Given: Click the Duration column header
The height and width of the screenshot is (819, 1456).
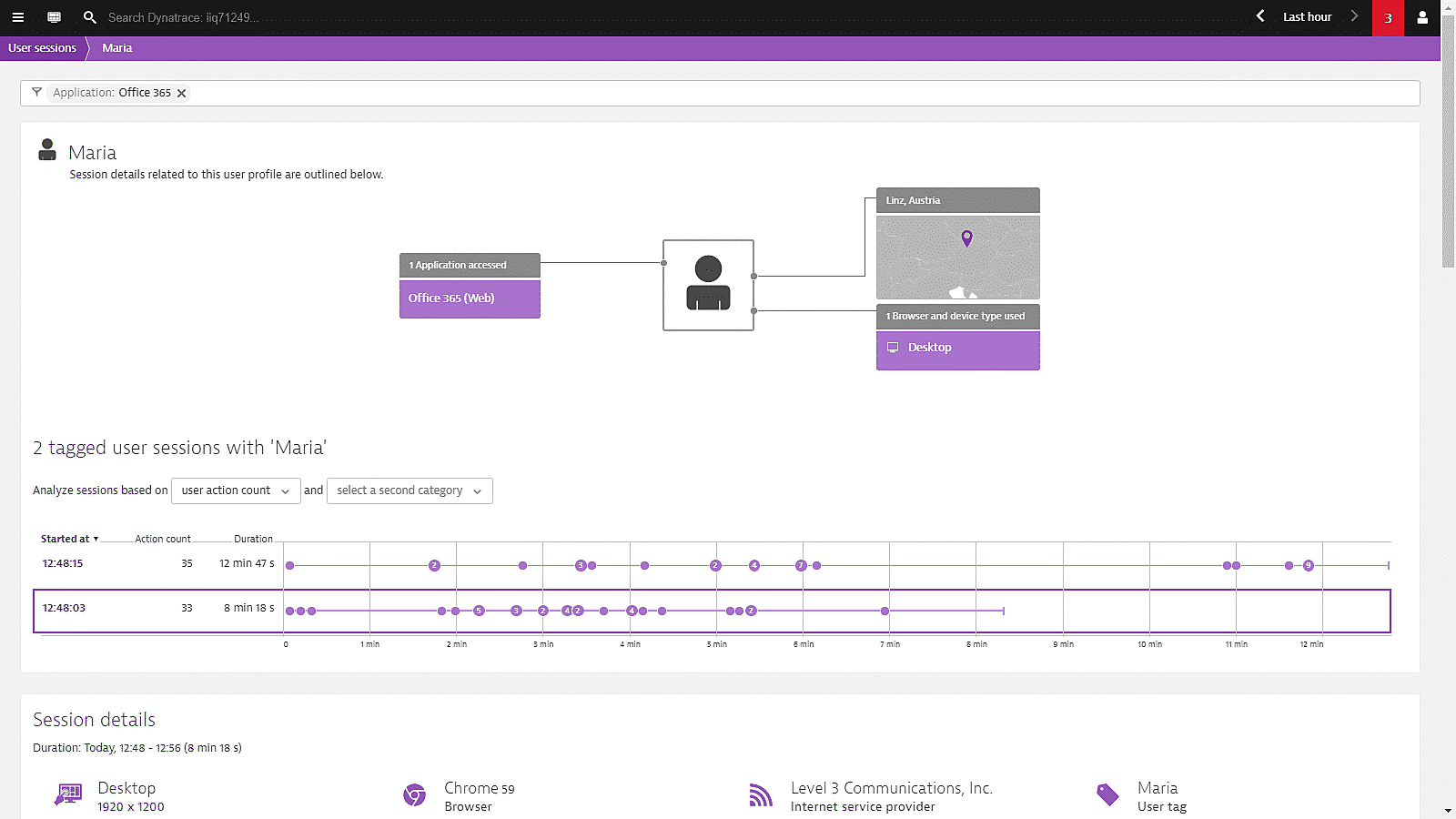Looking at the screenshot, I should point(253,539).
